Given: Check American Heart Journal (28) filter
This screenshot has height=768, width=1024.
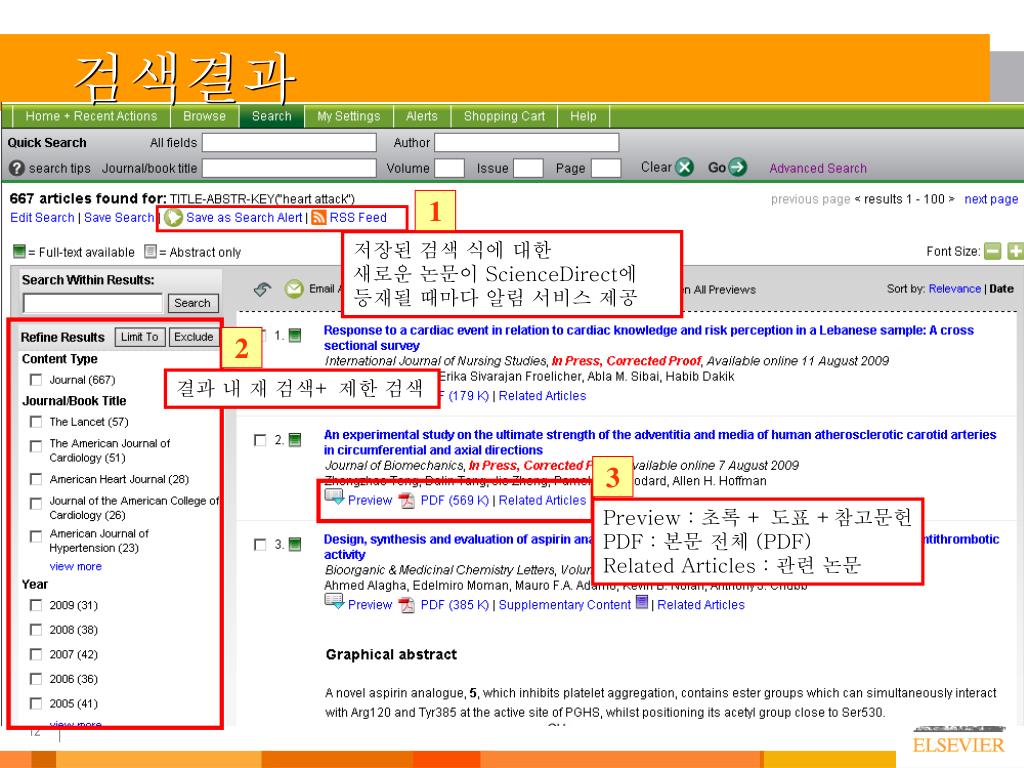Looking at the screenshot, I should tap(36, 479).
